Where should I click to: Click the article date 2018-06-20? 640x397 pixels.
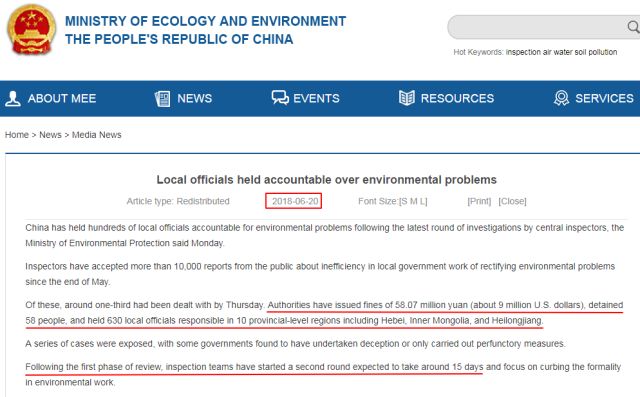tap(295, 201)
